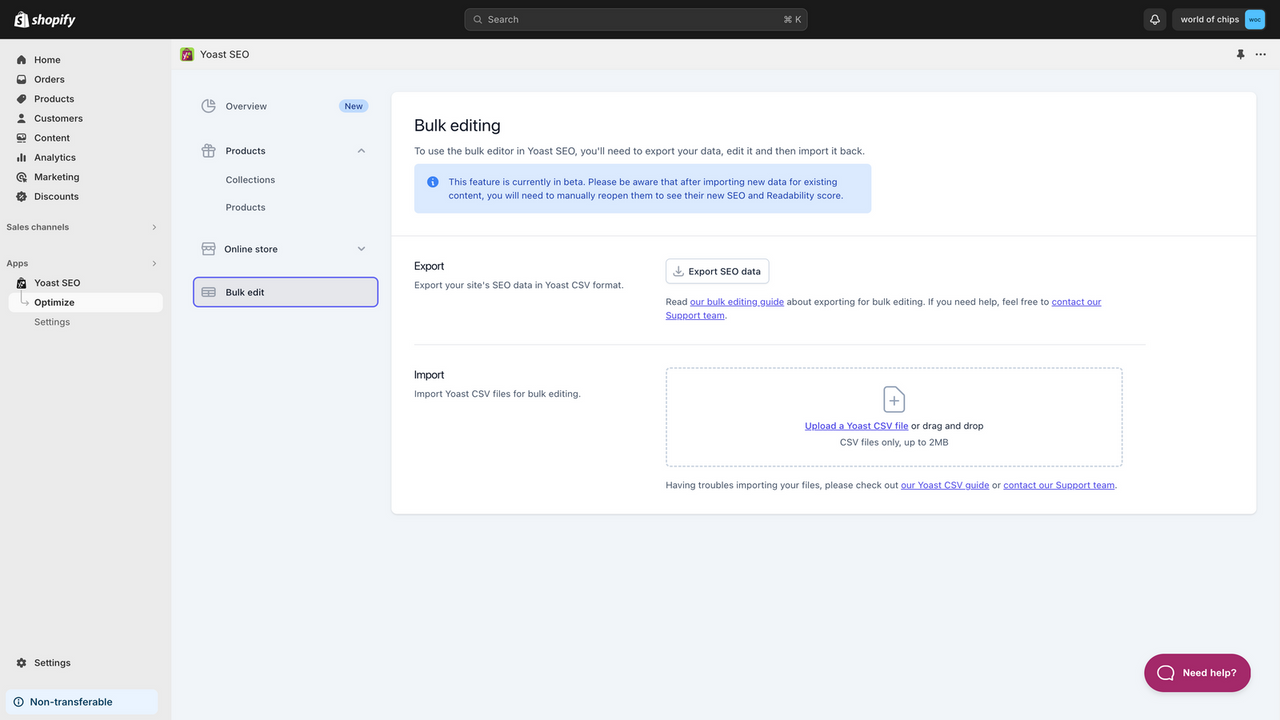The image size is (1280, 720).
Task: Click the New badge beside Overview
Action: tap(354, 106)
